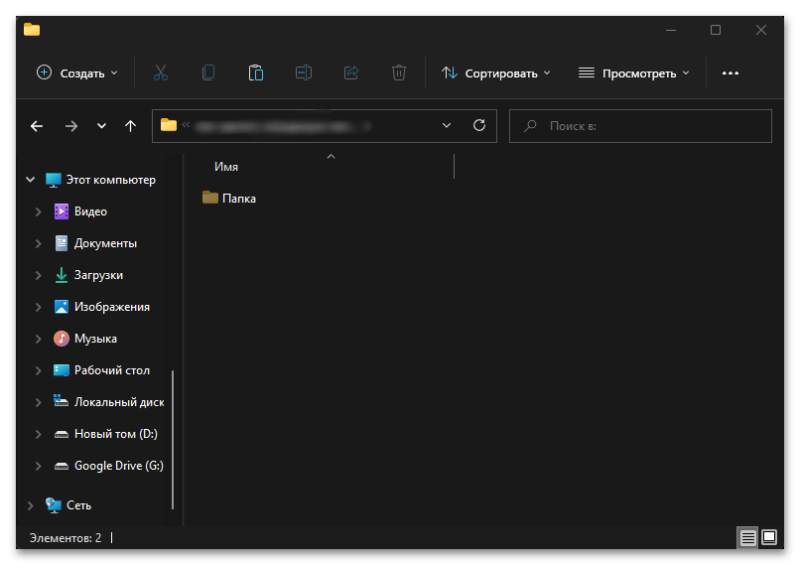Open the address bar history dropdown

[x=446, y=126]
